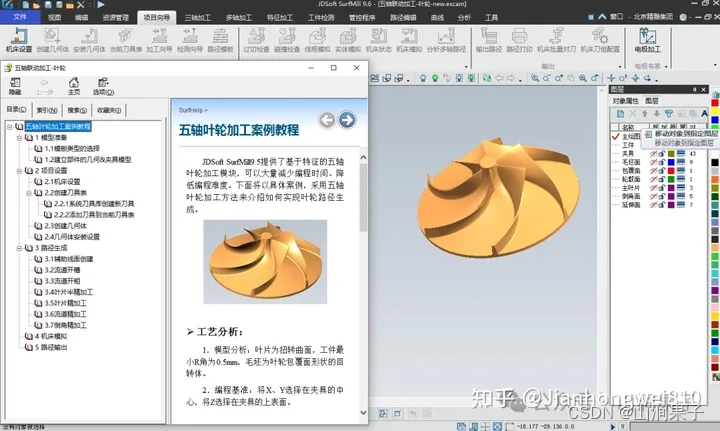
Task: Click the zoom window magnifier in view toolbar
Action: (535, 78)
